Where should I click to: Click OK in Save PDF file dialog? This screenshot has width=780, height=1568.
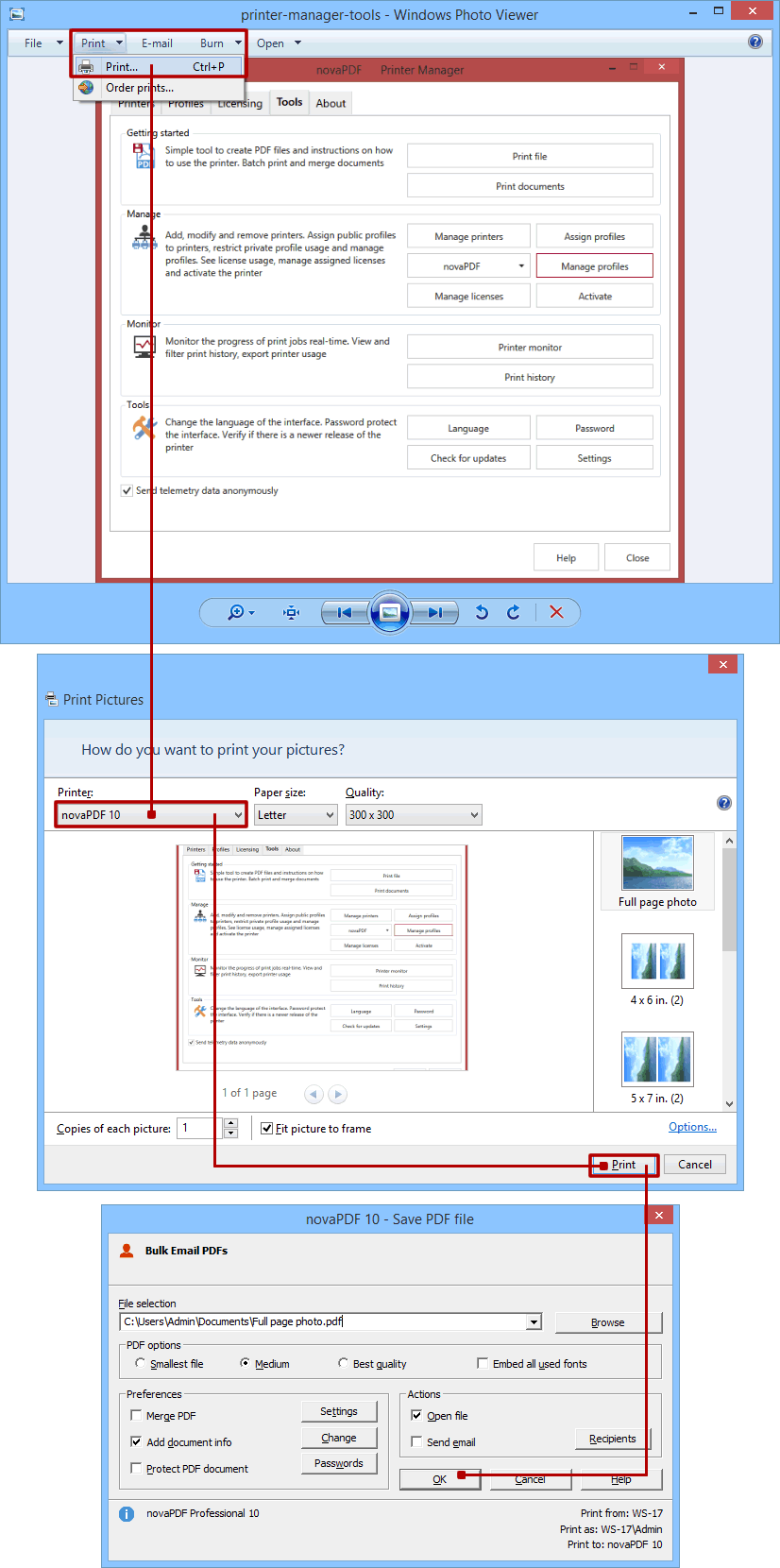point(440,1479)
